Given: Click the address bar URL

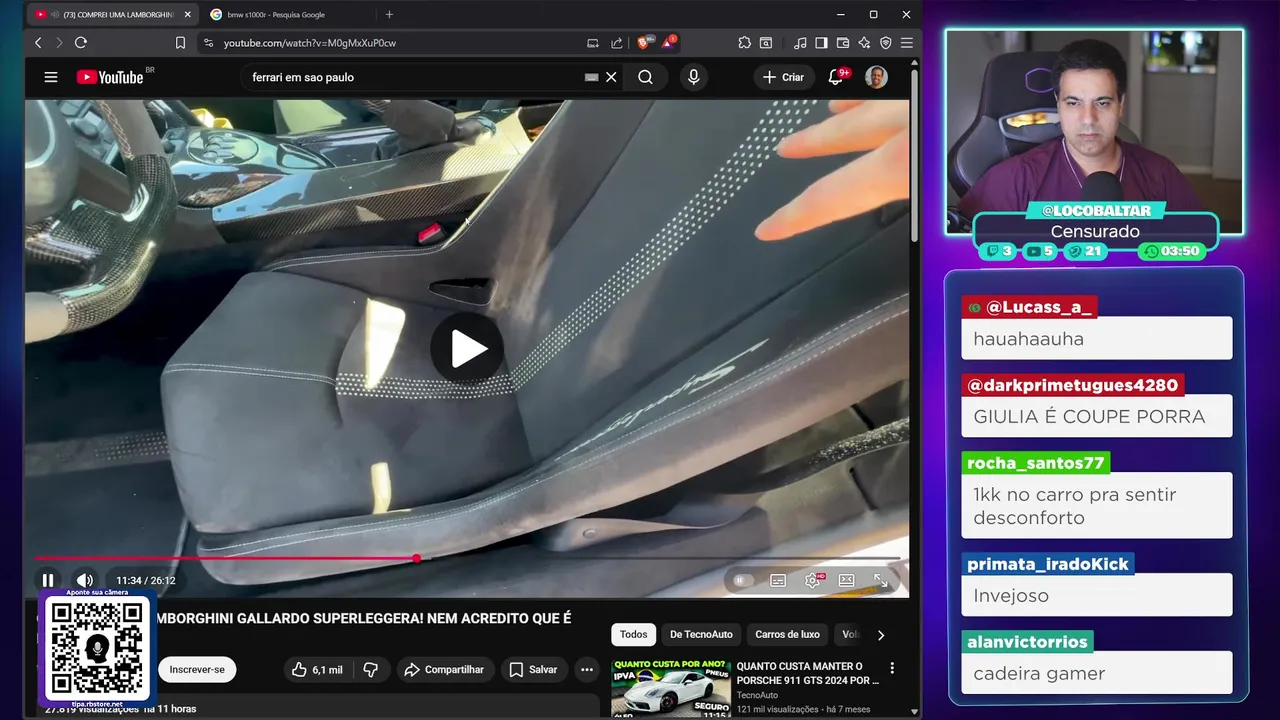Looking at the screenshot, I should pos(310,43).
